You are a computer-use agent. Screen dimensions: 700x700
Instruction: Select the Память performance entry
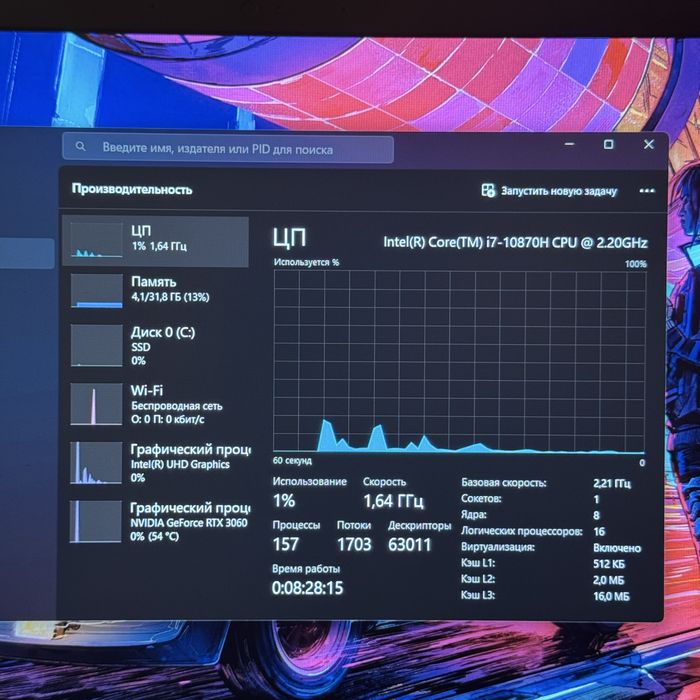155,291
